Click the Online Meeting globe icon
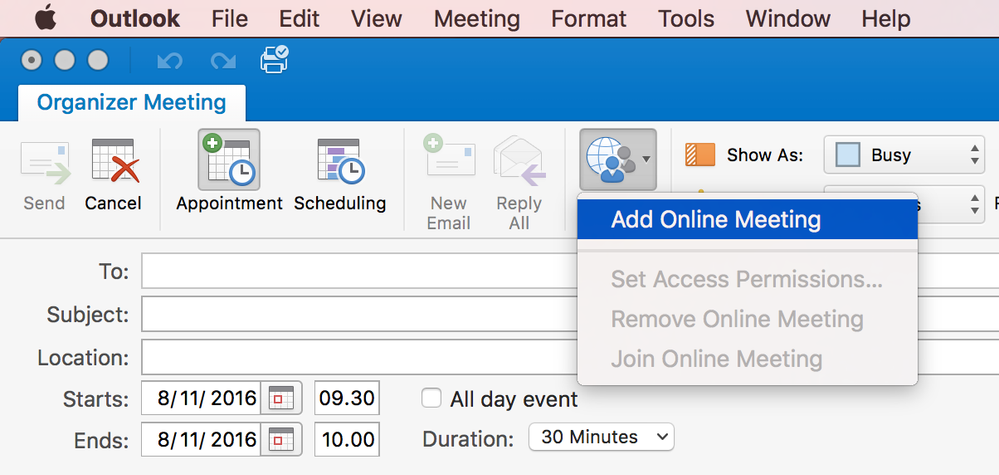Screen dimensions: 999x475 pos(610,160)
